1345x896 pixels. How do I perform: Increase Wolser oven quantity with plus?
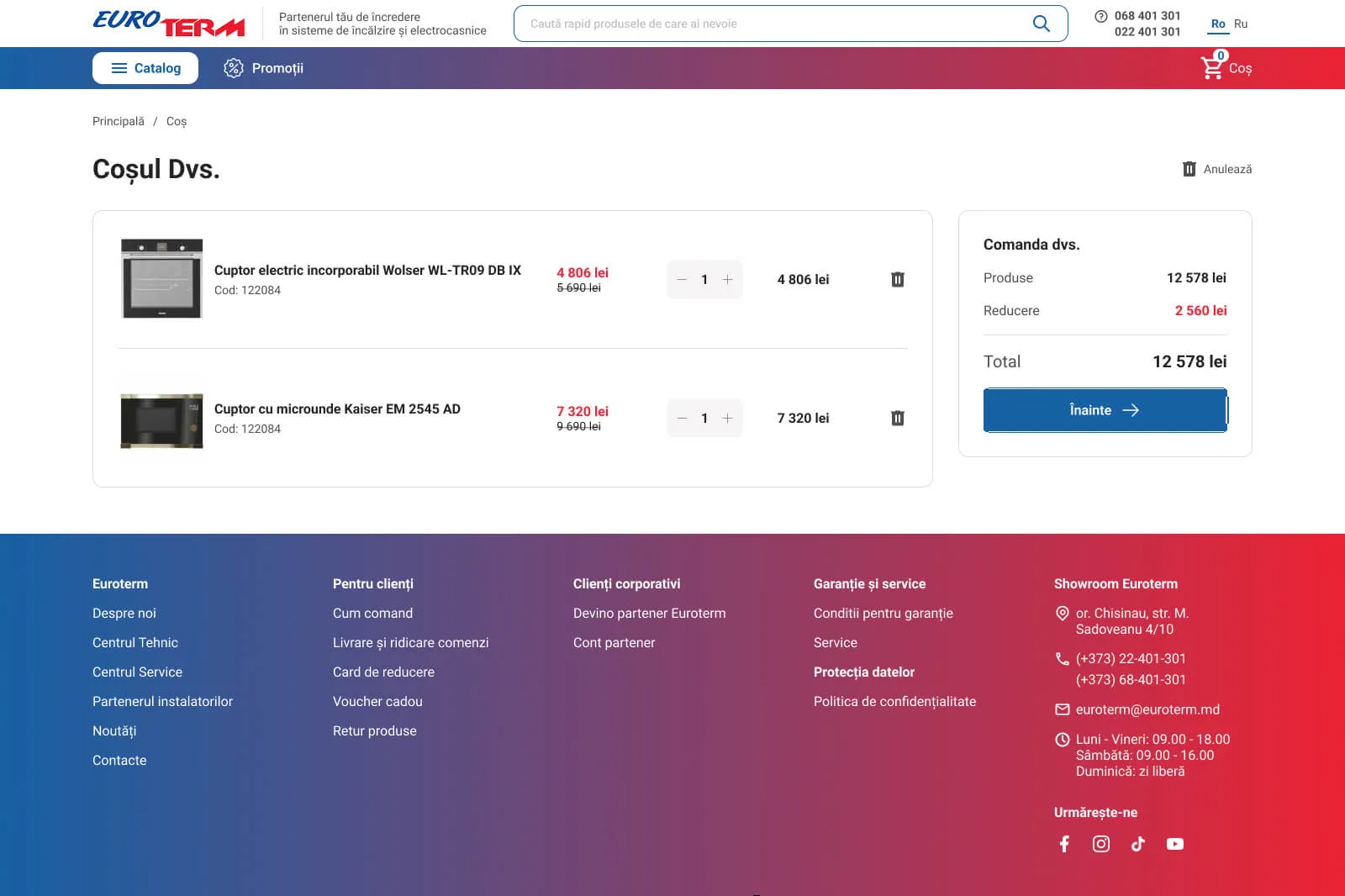tap(728, 279)
